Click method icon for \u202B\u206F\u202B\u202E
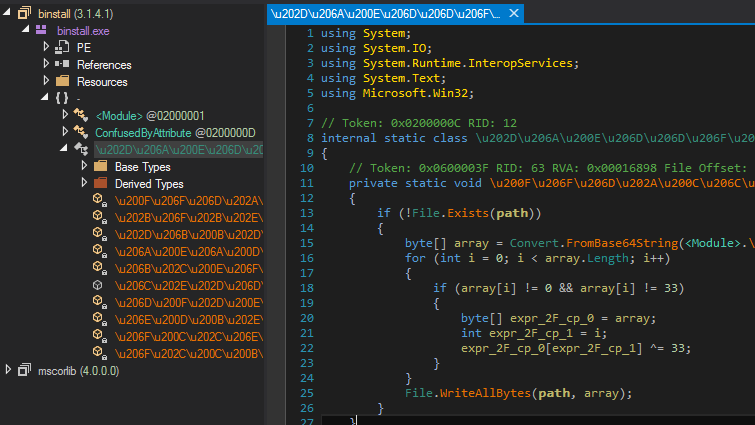Screen dimensions: 755x425 pyautogui.click(x=100, y=217)
